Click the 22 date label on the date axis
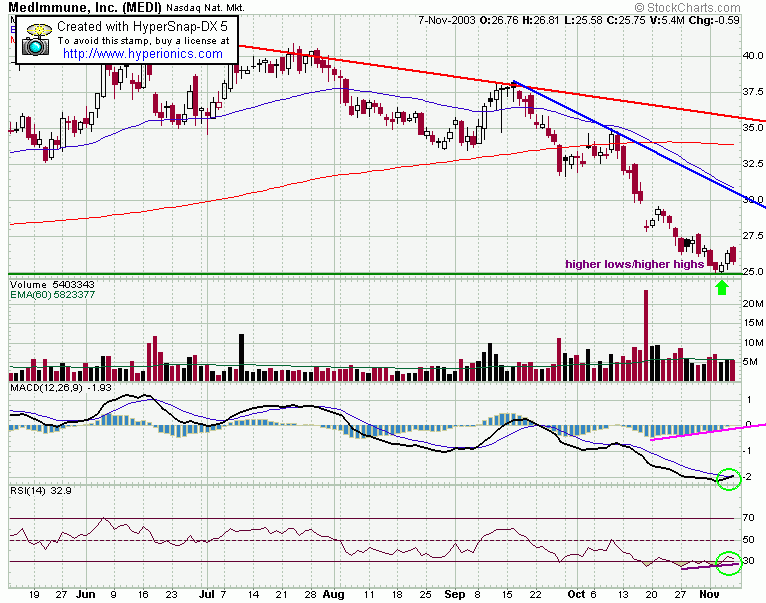 coord(536,594)
